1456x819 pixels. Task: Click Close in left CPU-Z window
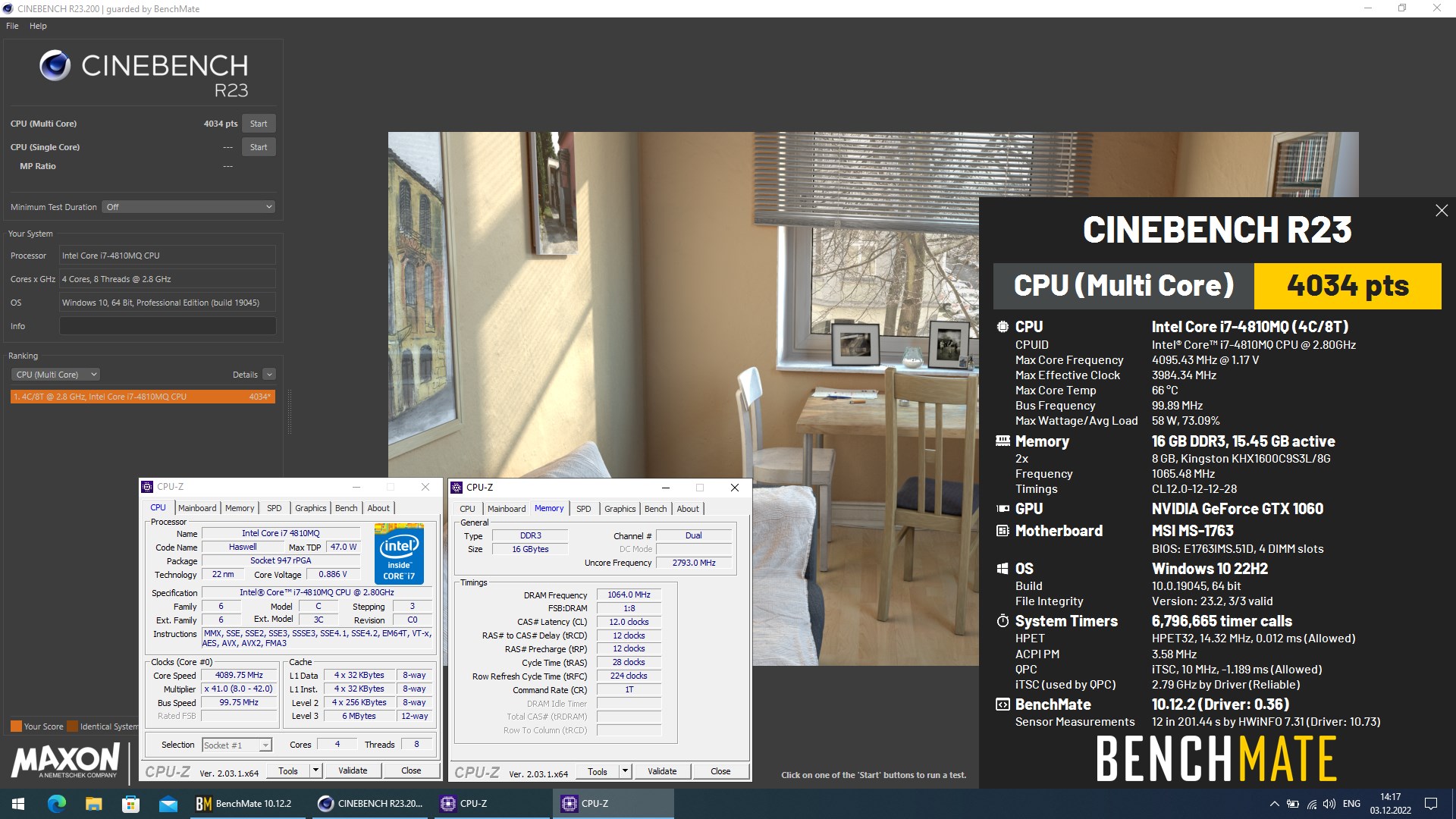click(x=412, y=771)
